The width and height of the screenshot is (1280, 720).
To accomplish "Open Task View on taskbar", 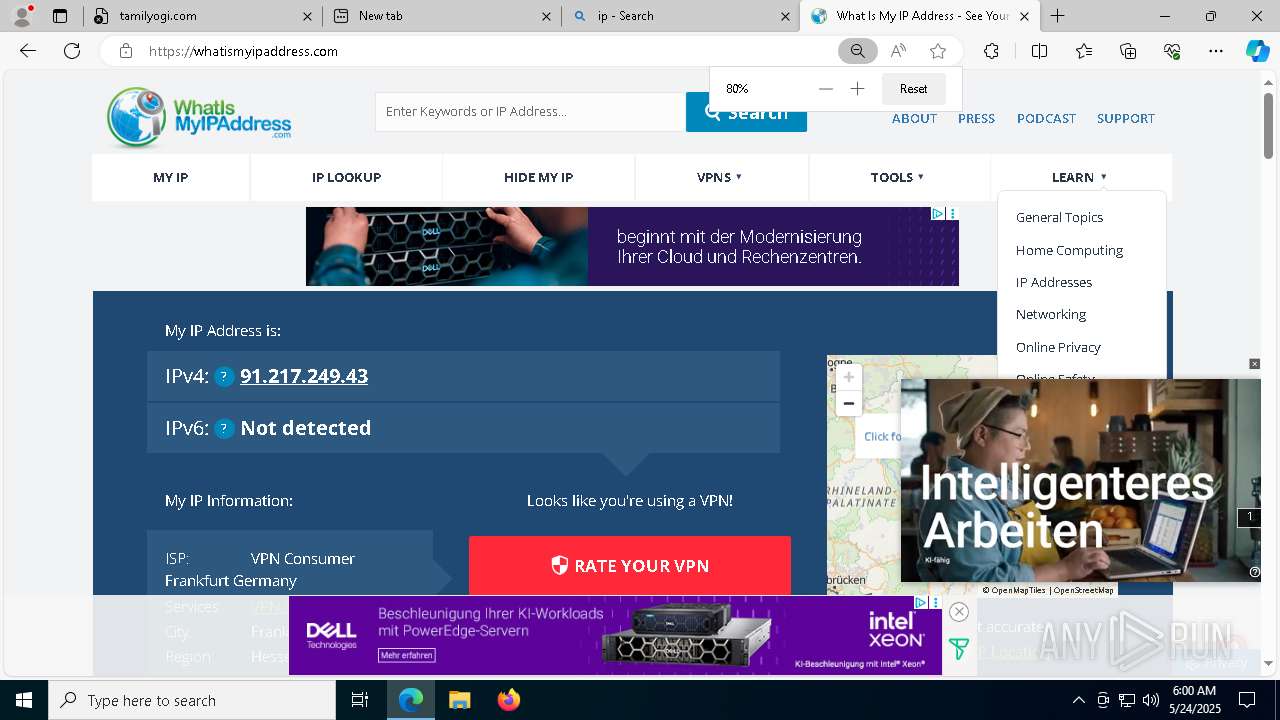I will tap(360, 700).
